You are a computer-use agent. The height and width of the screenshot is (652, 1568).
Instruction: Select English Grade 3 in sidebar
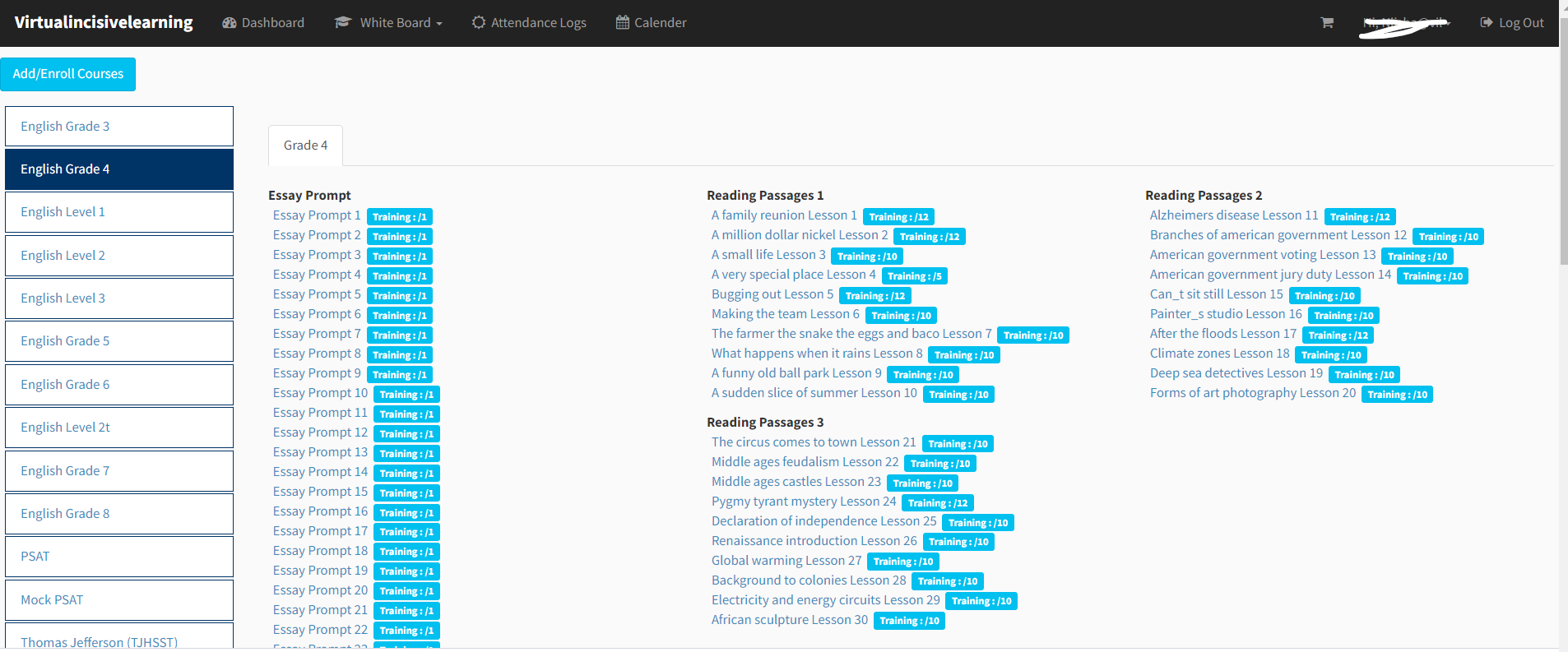coord(119,127)
